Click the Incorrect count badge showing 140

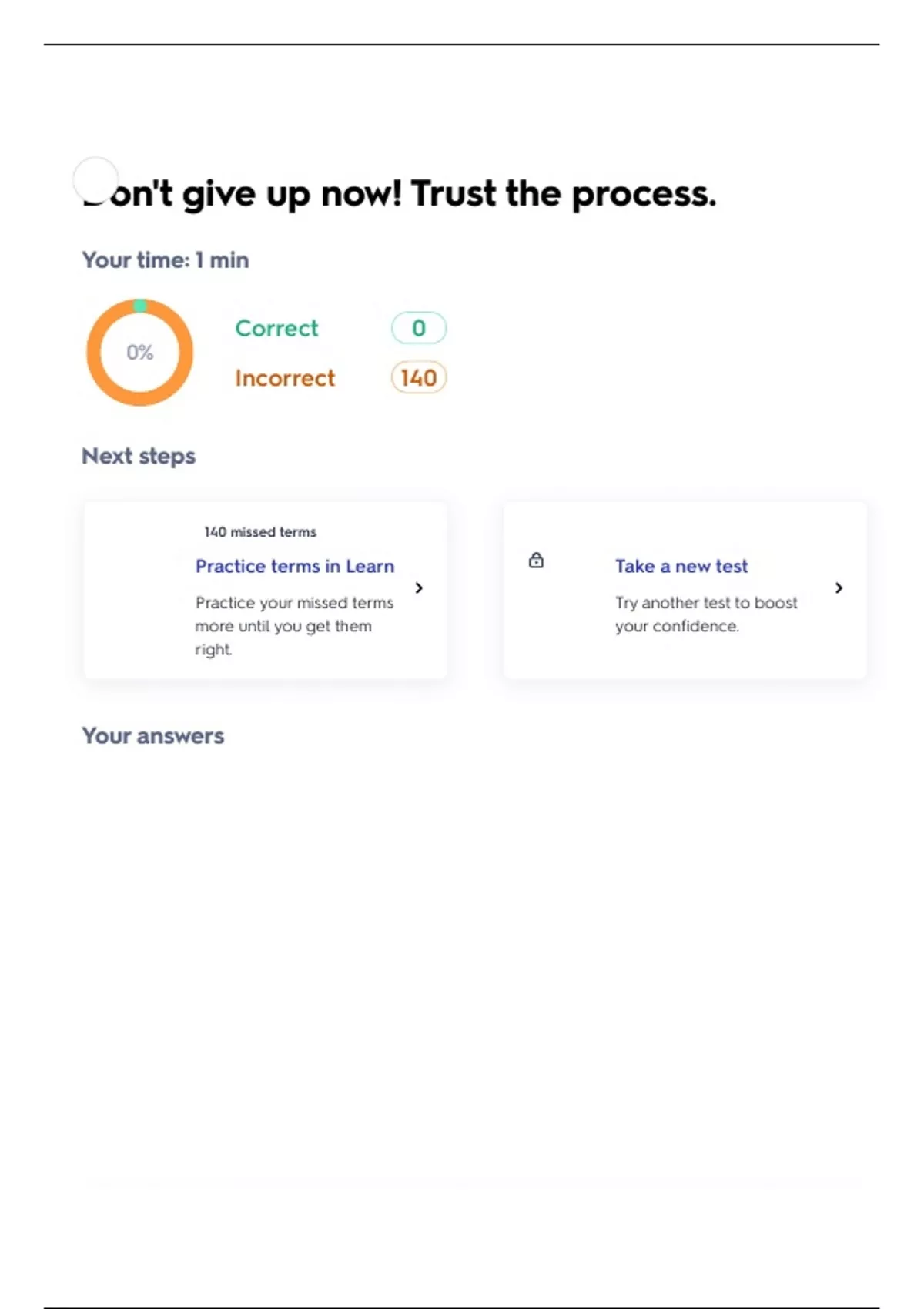click(418, 378)
